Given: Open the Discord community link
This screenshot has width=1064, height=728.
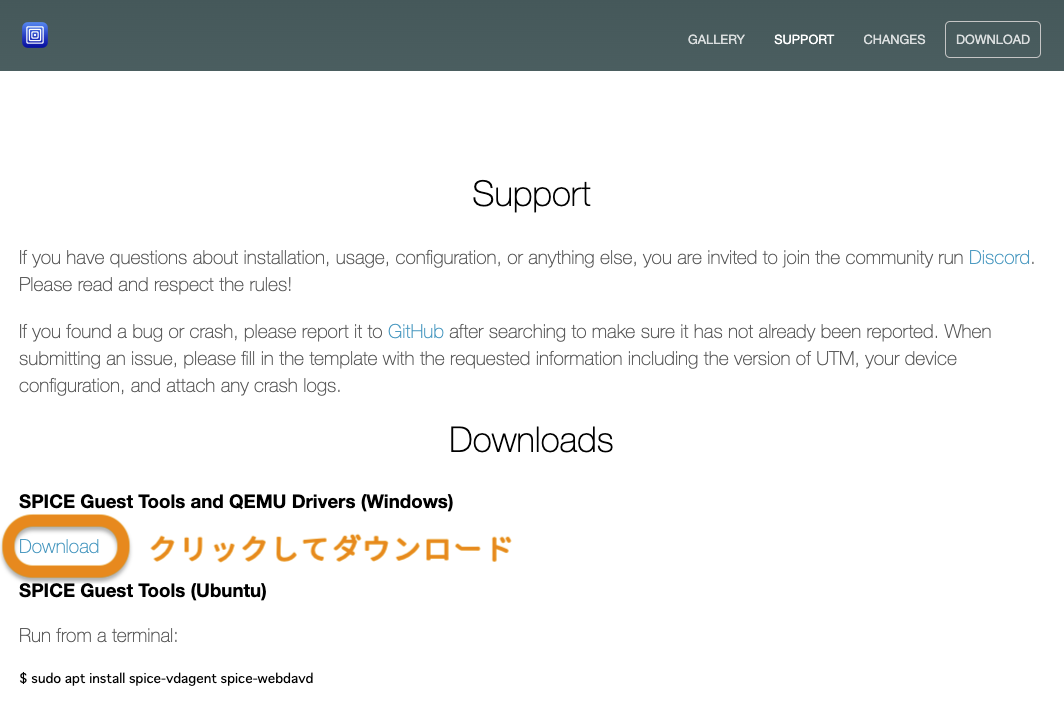Looking at the screenshot, I should coord(999,257).
